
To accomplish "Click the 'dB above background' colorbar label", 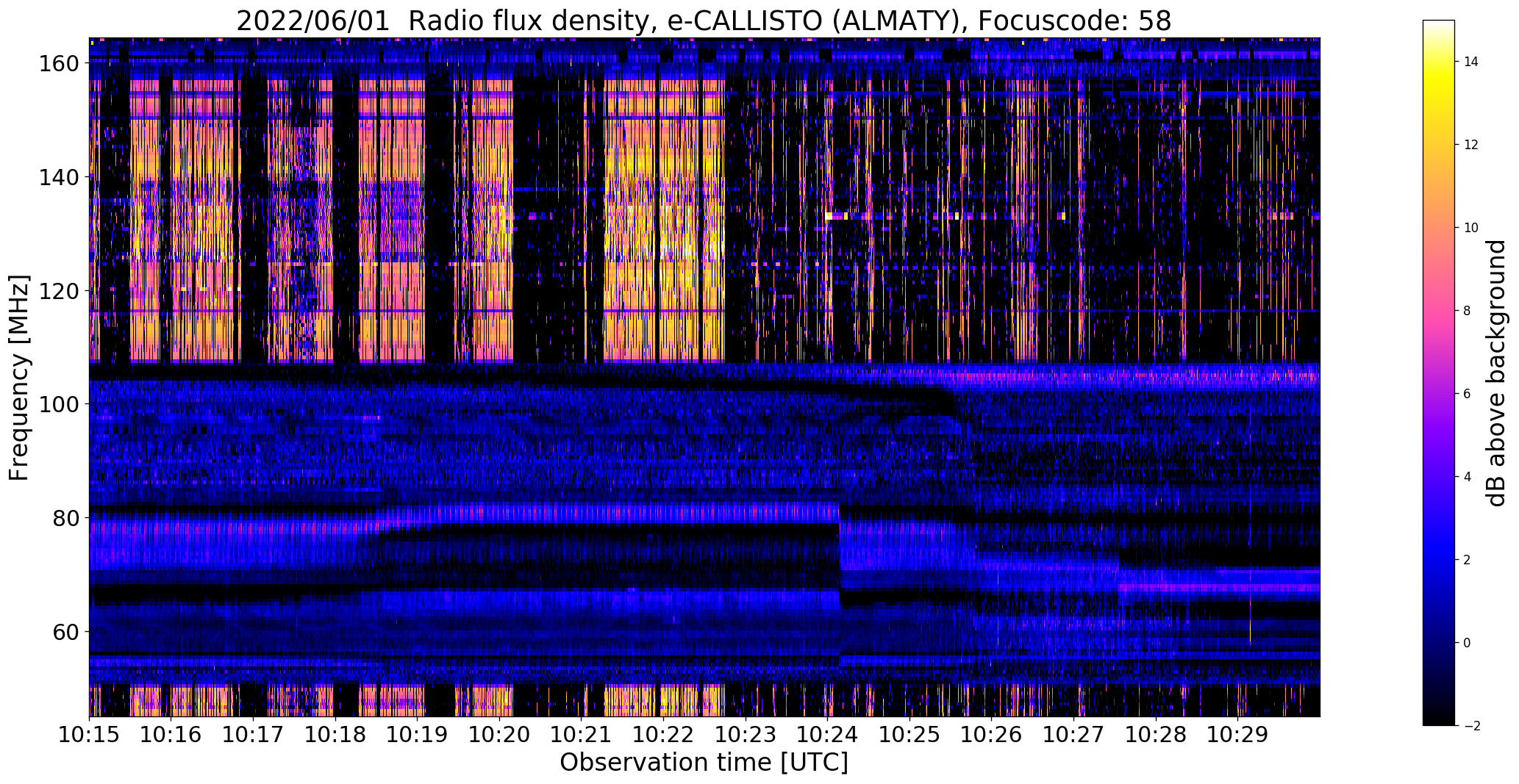I will (1495, 373).
